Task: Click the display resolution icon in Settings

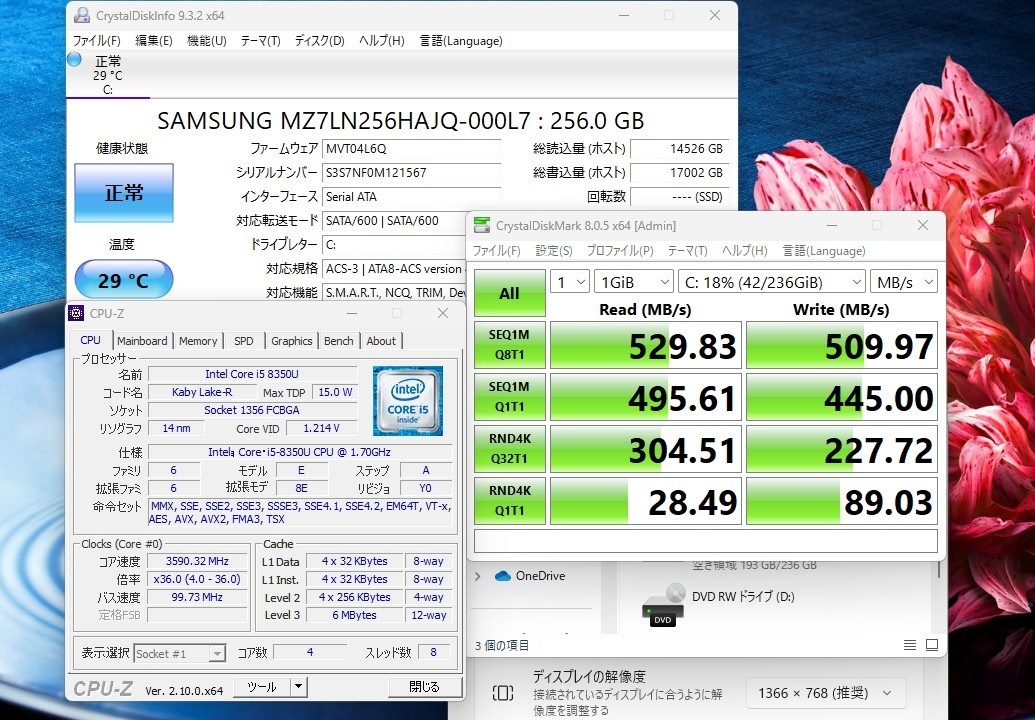Action: pos(503,693)
